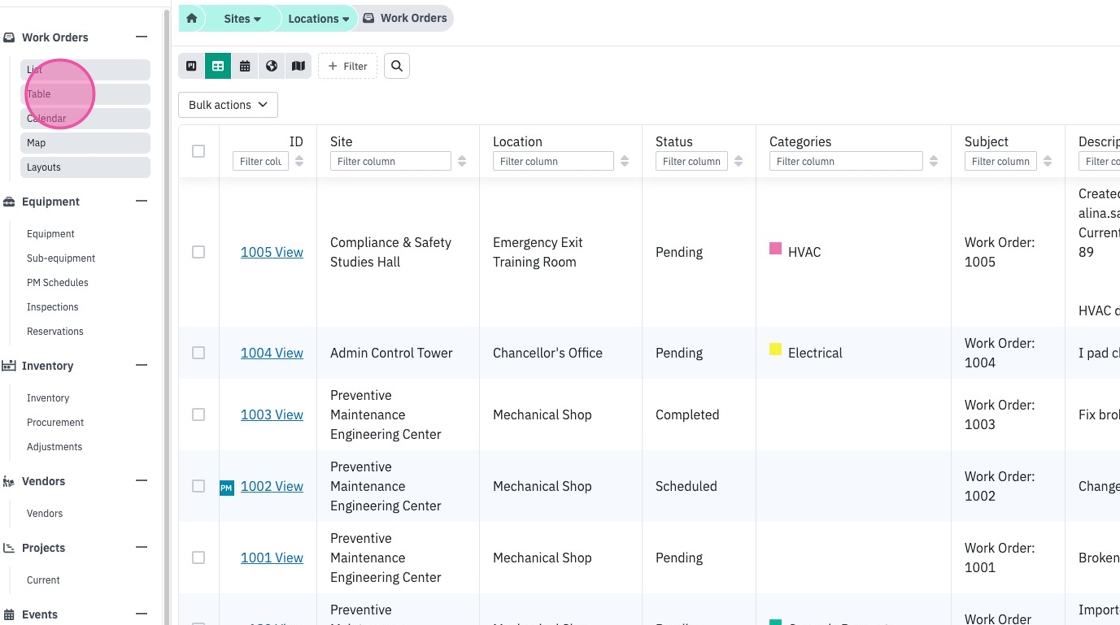Click the Inventory section icon
Screen dimensions: 1120x625
point(9,366)
